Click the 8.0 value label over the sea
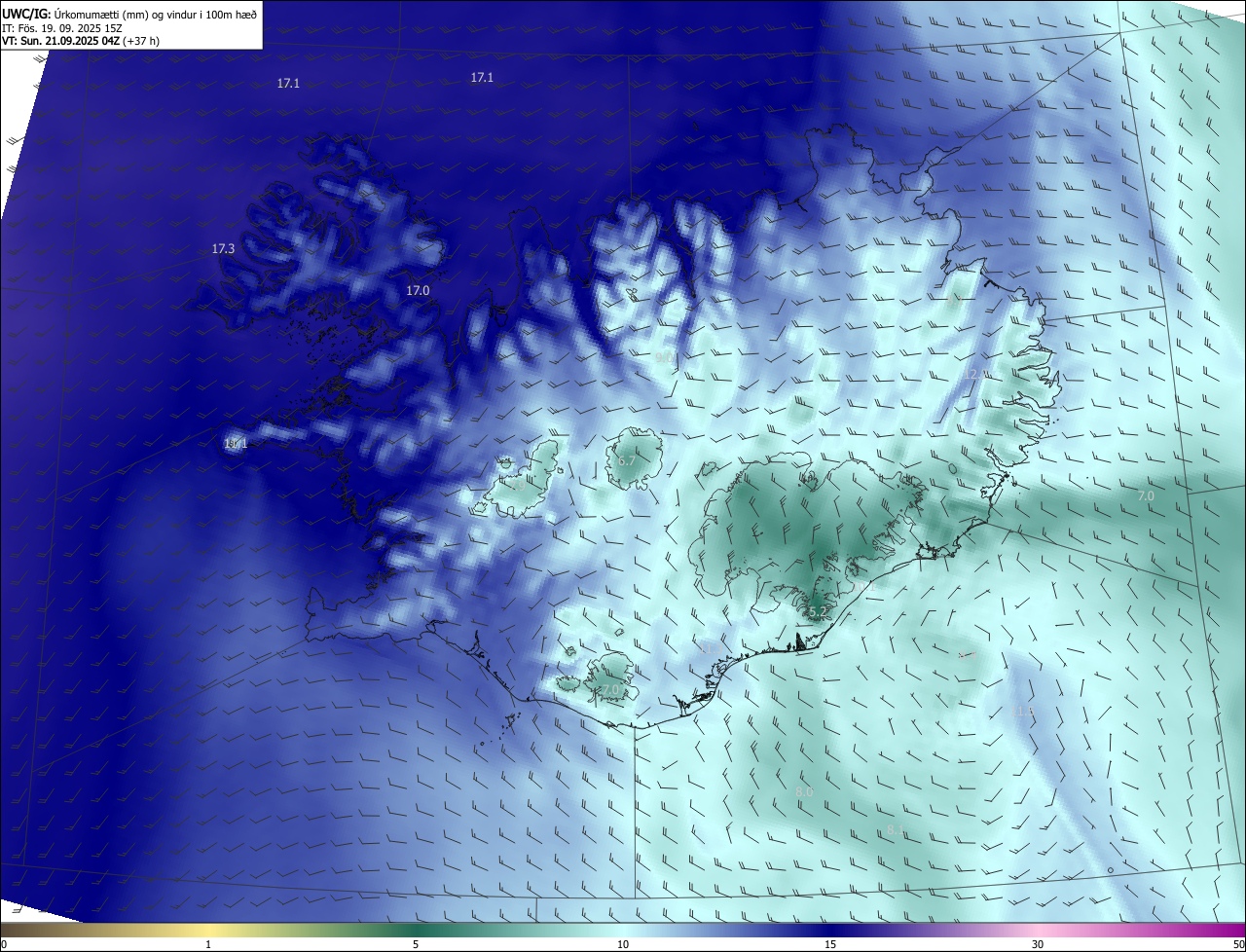Image resolution: width=1246 pixels, height=952 pixels. [x=804, y=792]
